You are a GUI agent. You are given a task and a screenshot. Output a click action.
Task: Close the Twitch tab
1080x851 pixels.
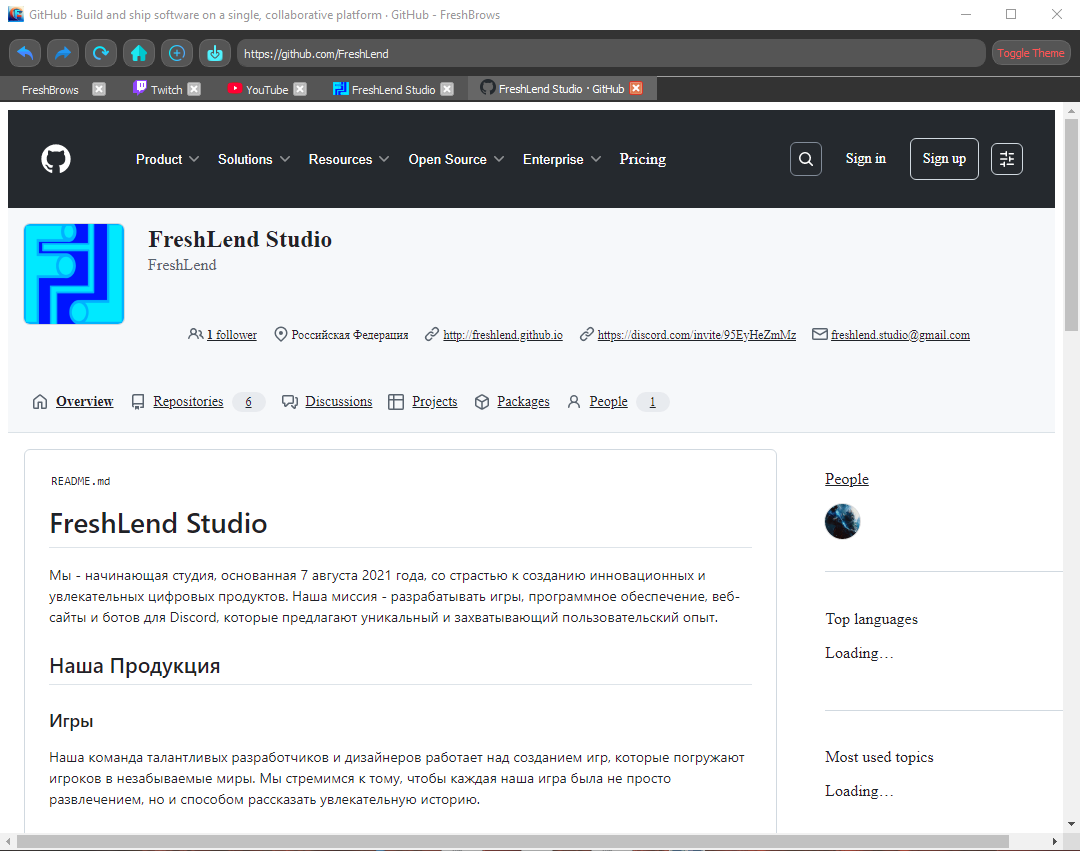[194, 89]
